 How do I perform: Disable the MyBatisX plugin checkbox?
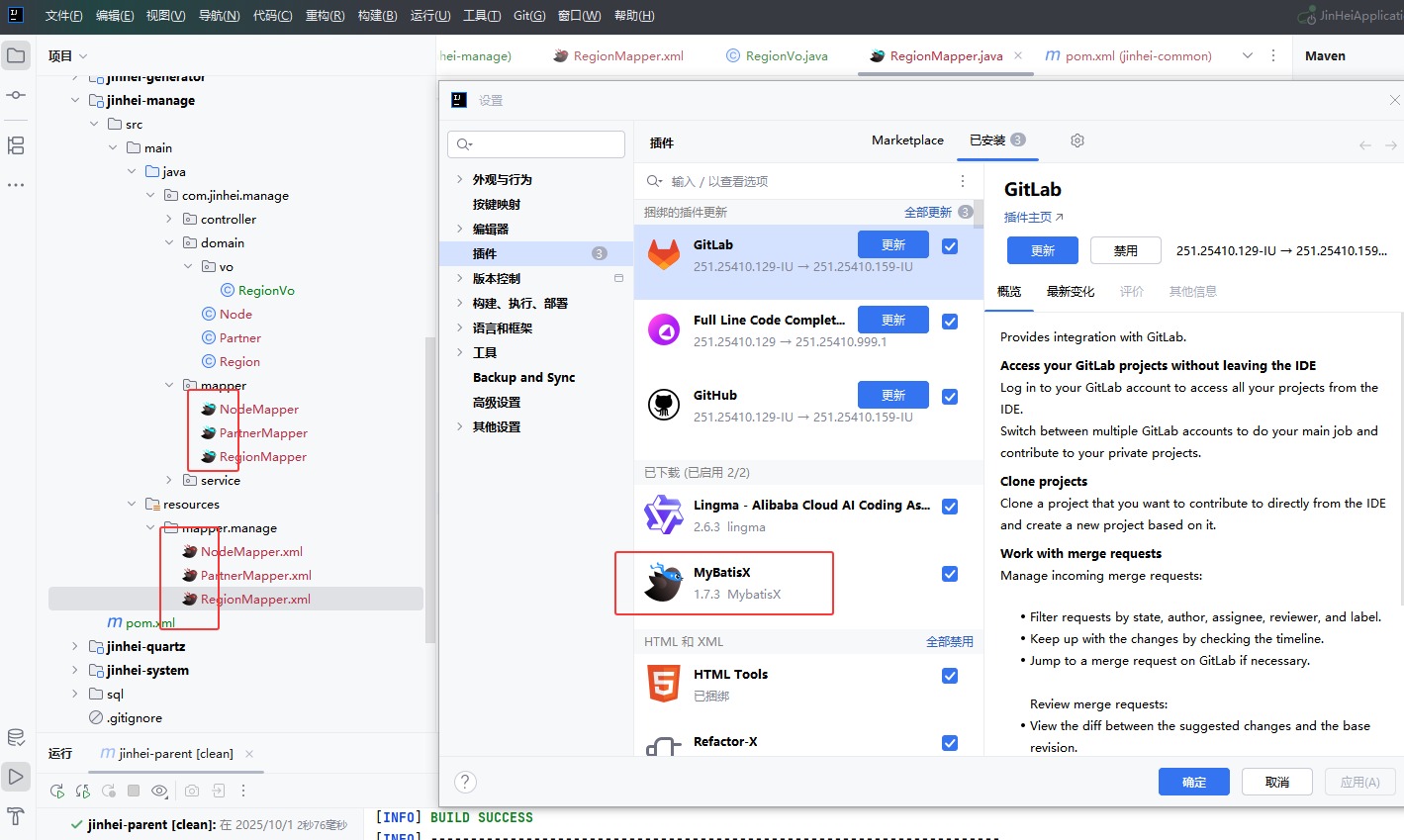950,574
